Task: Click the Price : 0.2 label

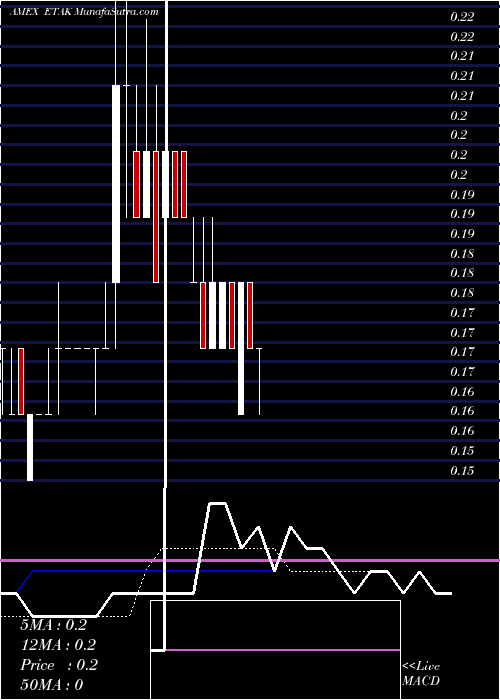Action: [59, 665]
